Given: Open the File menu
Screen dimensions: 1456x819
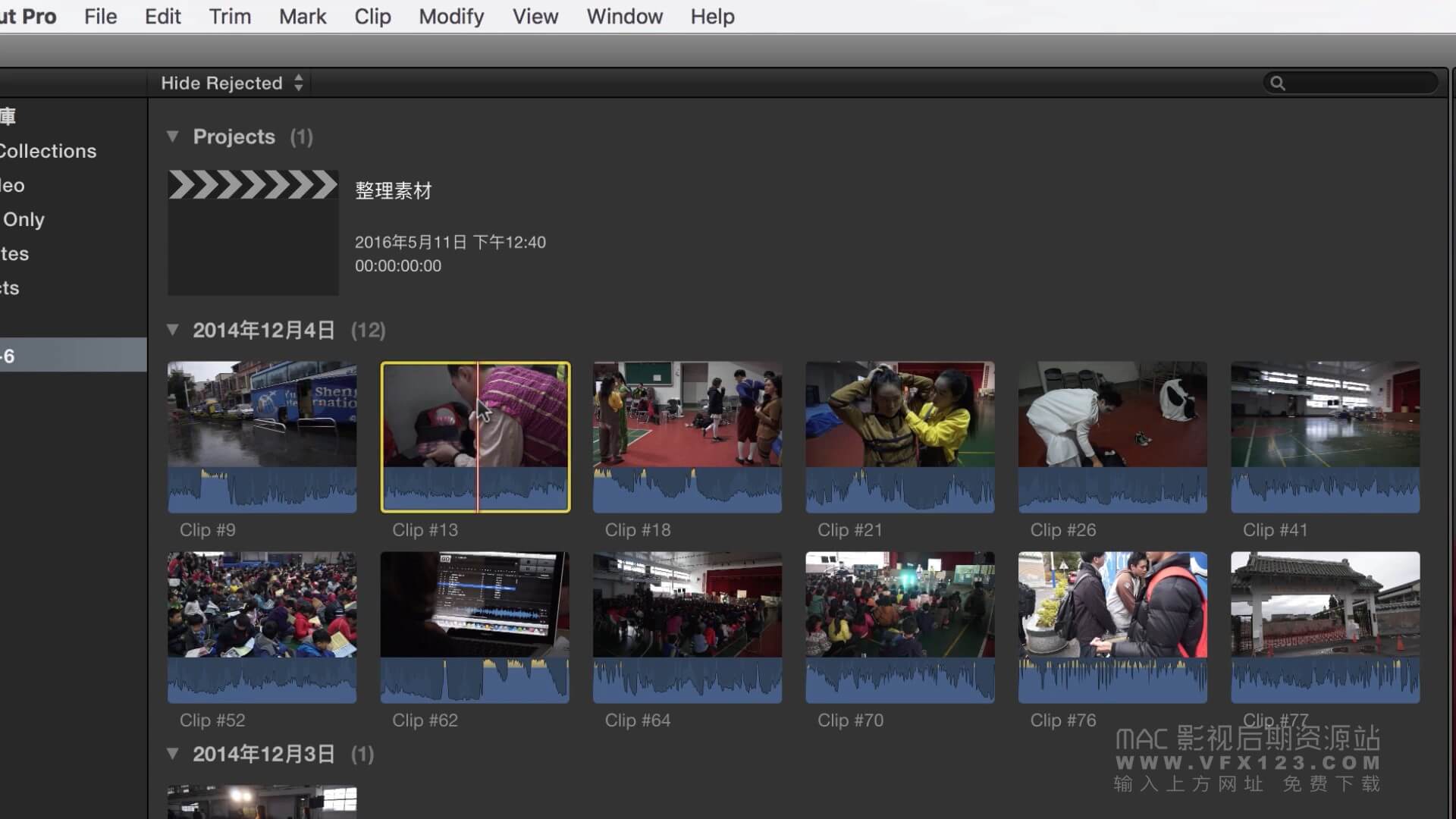Looking at the screenshot, I should click(x=100, y=16).
